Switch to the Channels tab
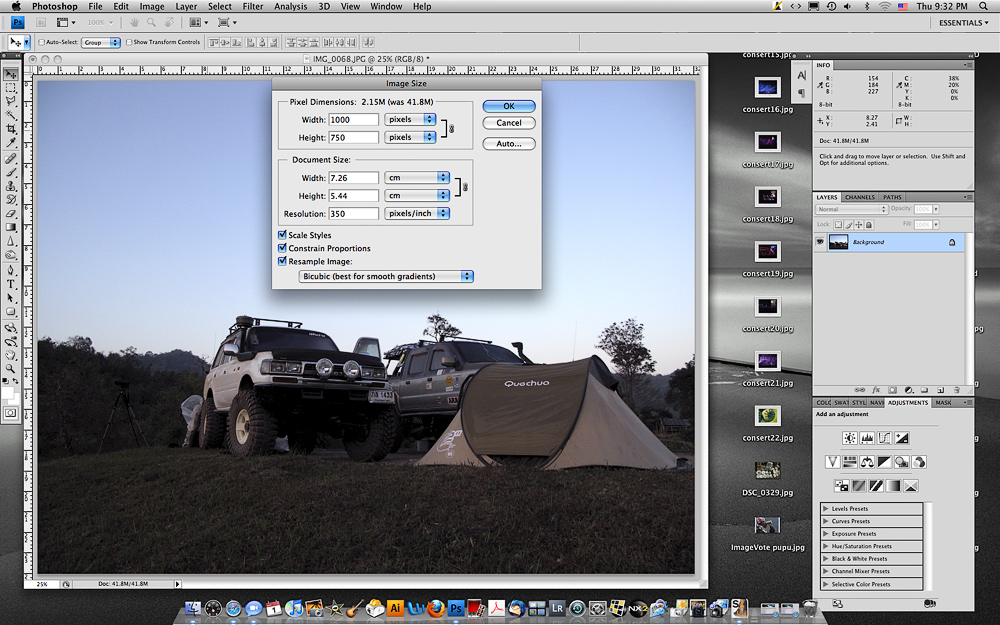 [859, 197]
